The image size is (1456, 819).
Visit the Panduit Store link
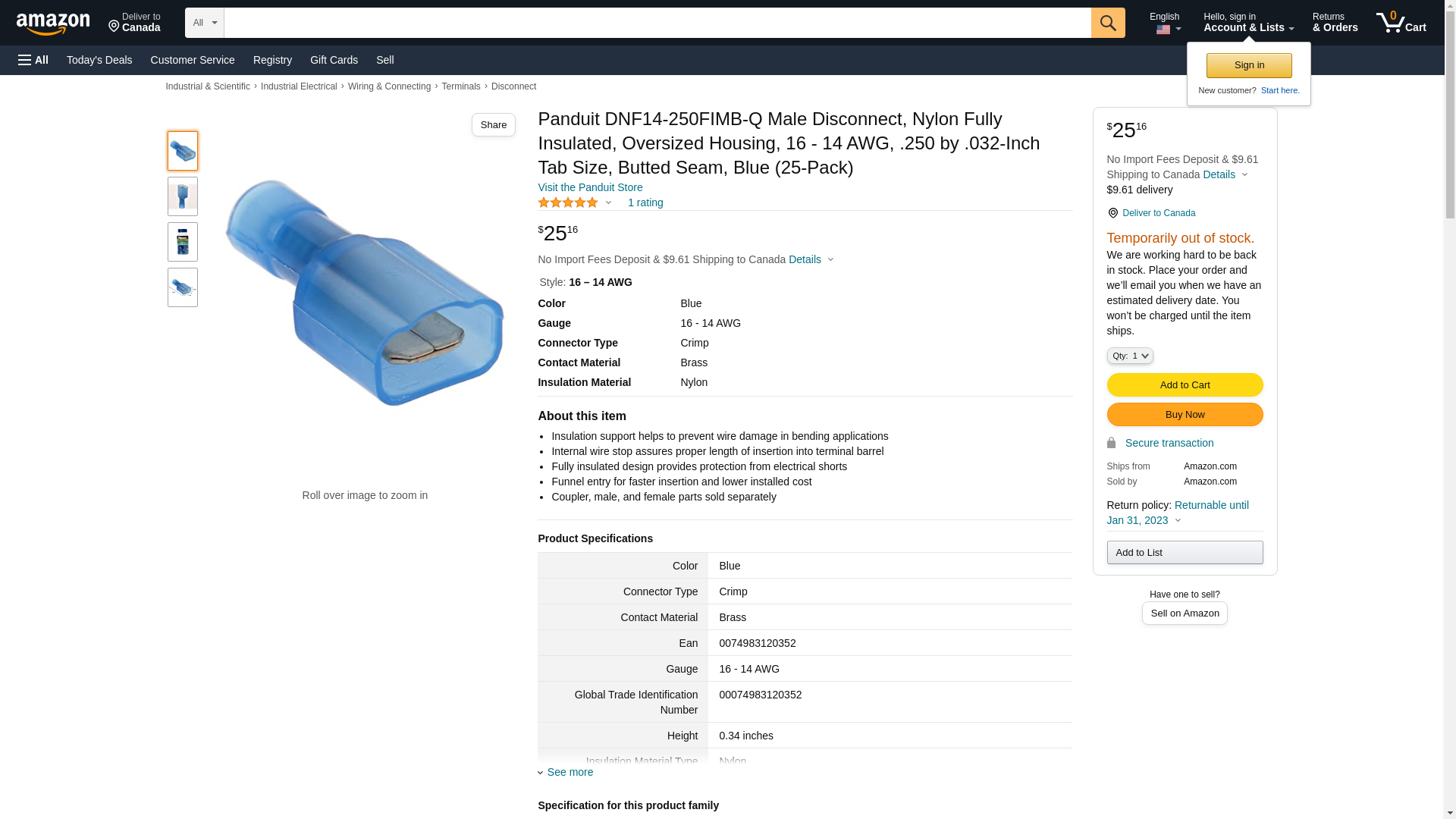[x=590, y=187]
